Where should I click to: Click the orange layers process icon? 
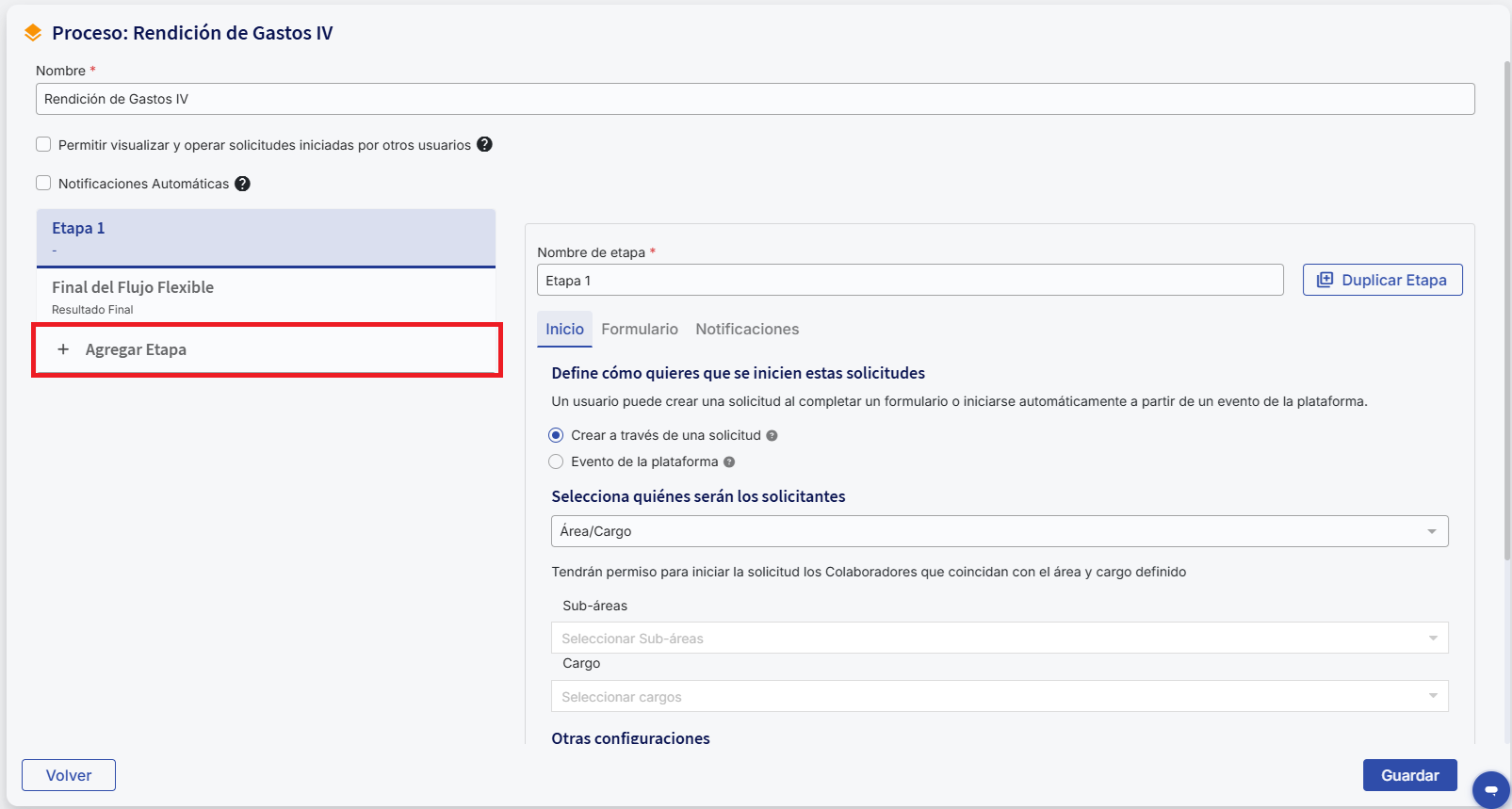(33, 33)
